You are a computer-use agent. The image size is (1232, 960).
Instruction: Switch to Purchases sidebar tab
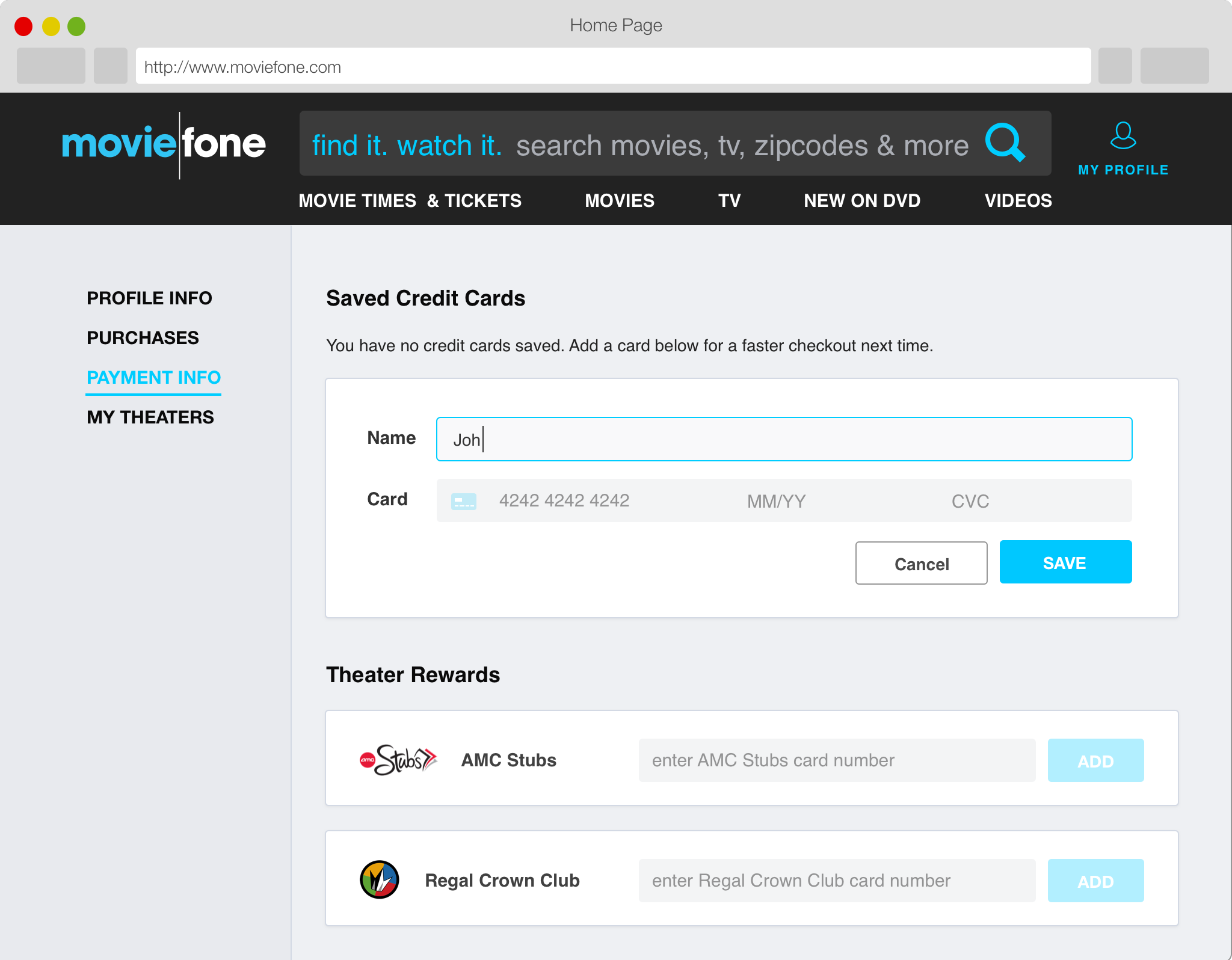pos(143,338)
